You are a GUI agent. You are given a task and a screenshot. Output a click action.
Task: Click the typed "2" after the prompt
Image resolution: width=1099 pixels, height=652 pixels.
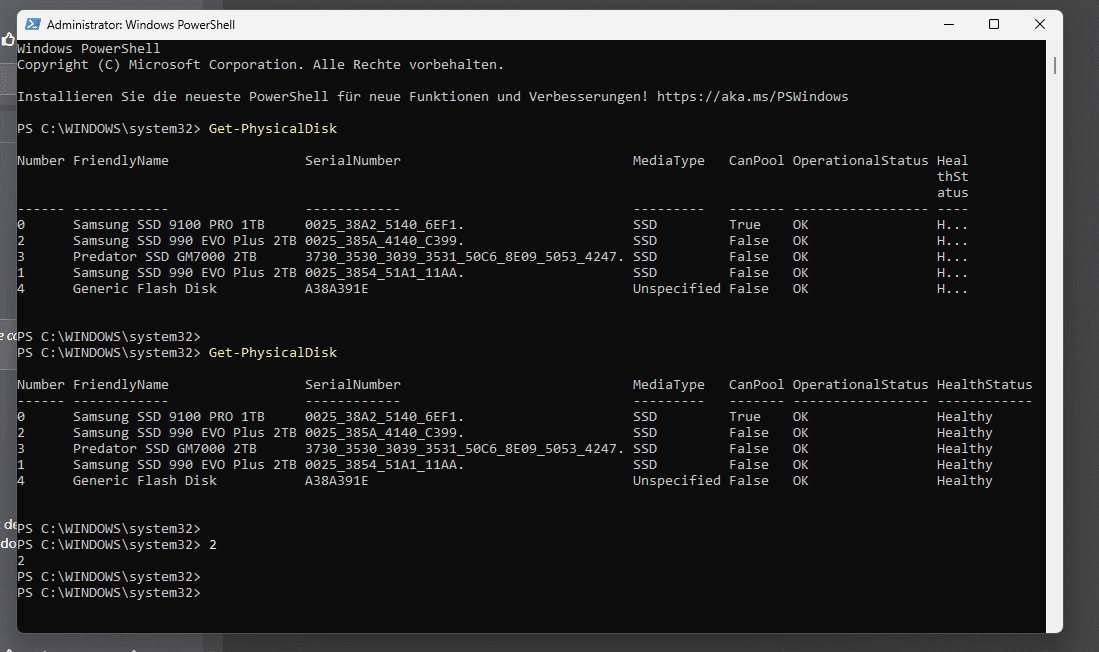click(213, 545)
